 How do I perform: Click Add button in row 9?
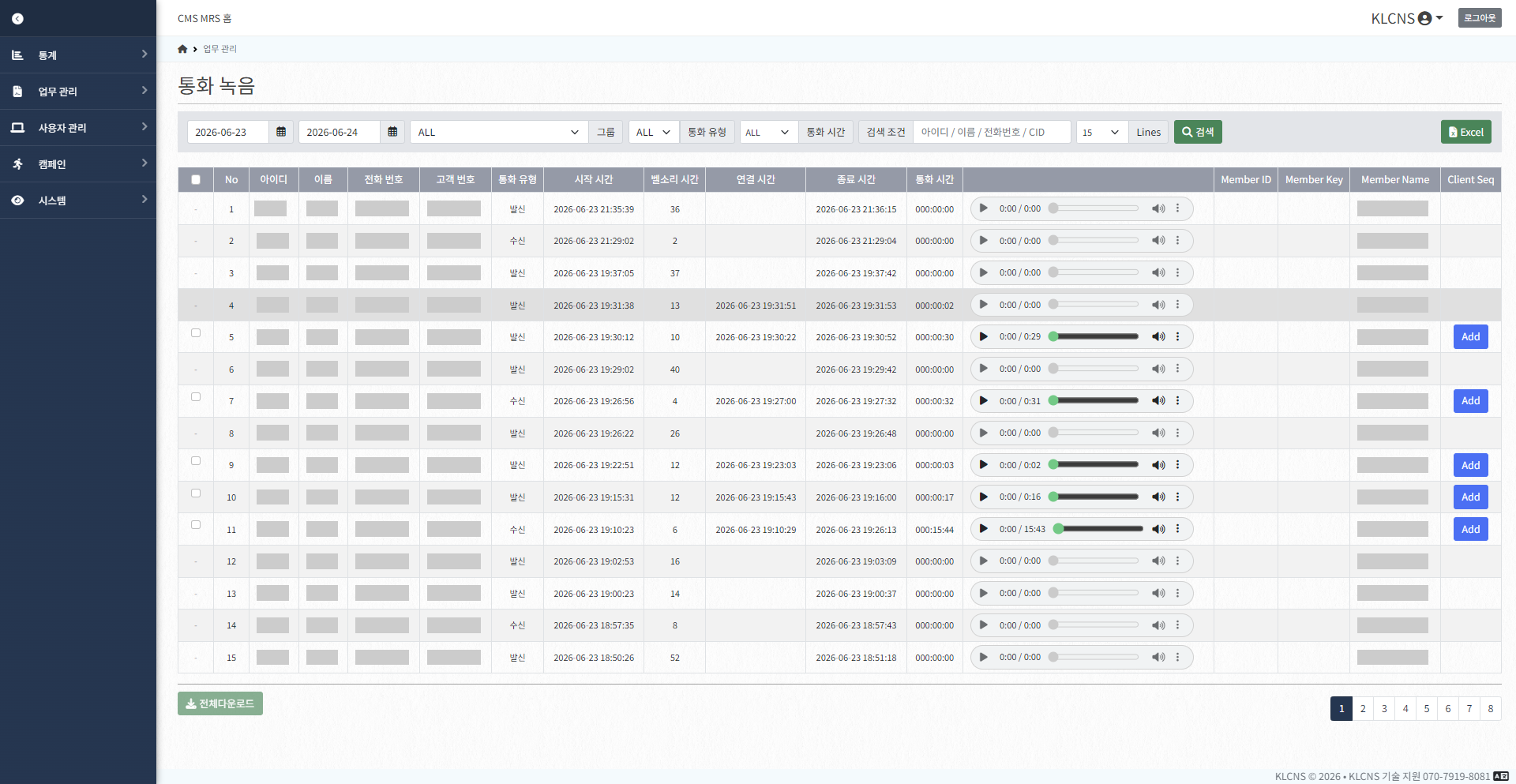1470,465
